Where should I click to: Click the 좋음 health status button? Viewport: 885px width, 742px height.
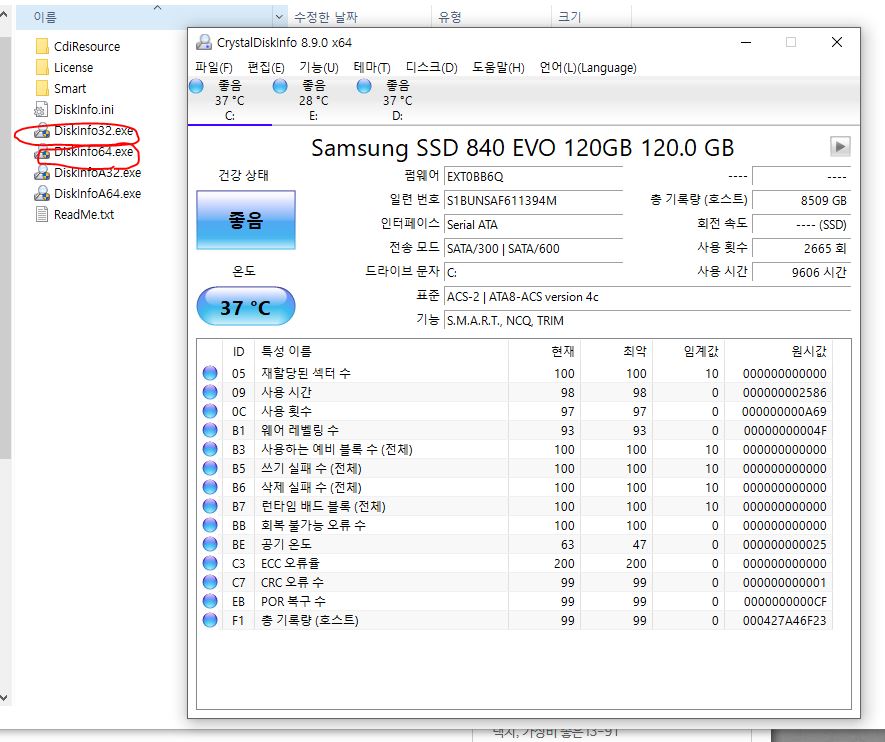click(246, 219)
